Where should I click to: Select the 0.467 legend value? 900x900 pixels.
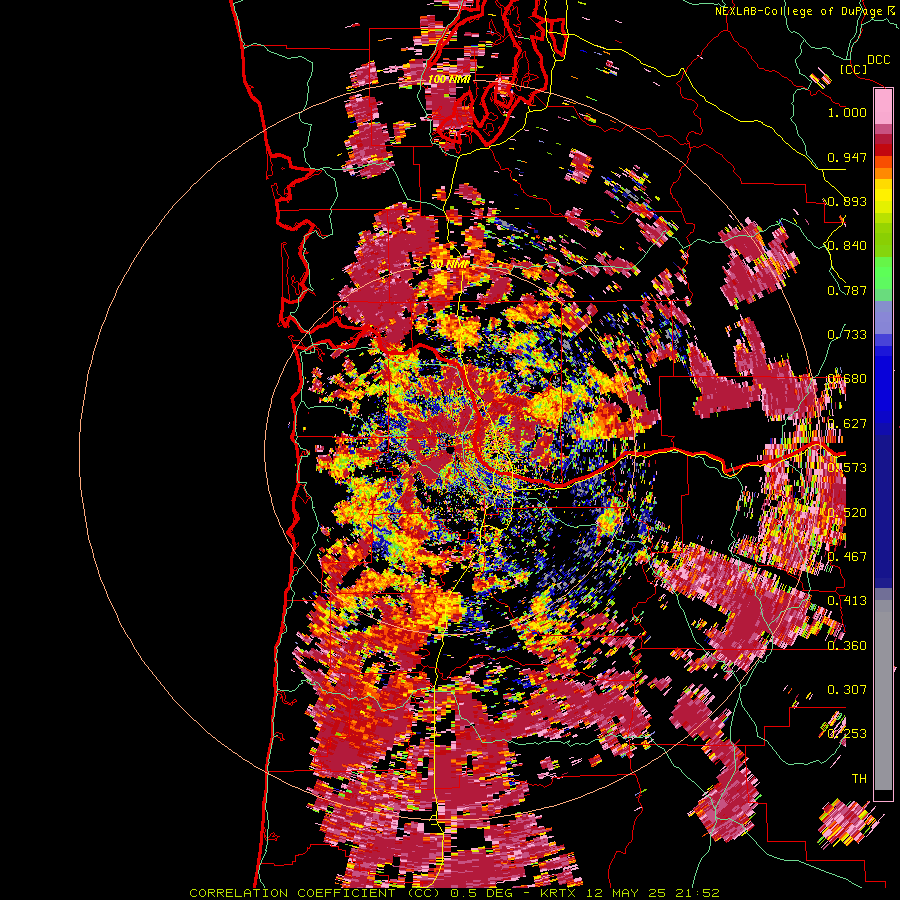pos(847,557)
